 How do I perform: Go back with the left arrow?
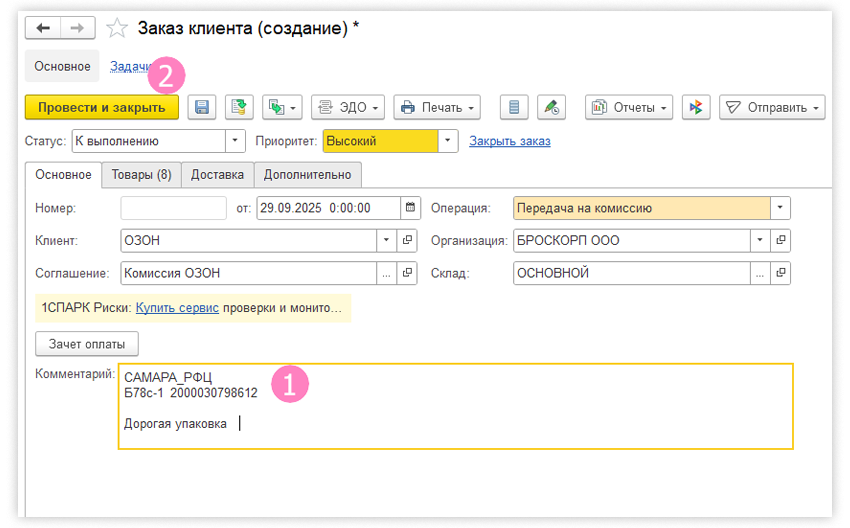pos(44,29)
